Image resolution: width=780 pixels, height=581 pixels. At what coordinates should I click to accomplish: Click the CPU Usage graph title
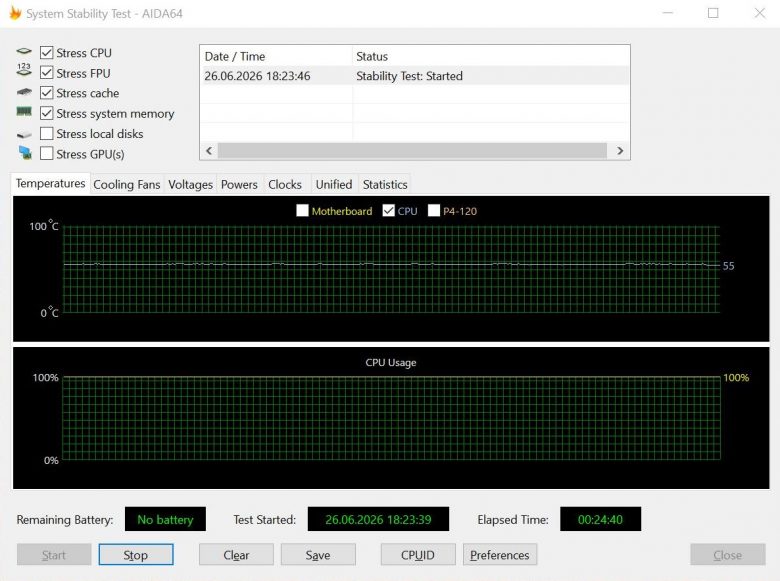point(391,363)
